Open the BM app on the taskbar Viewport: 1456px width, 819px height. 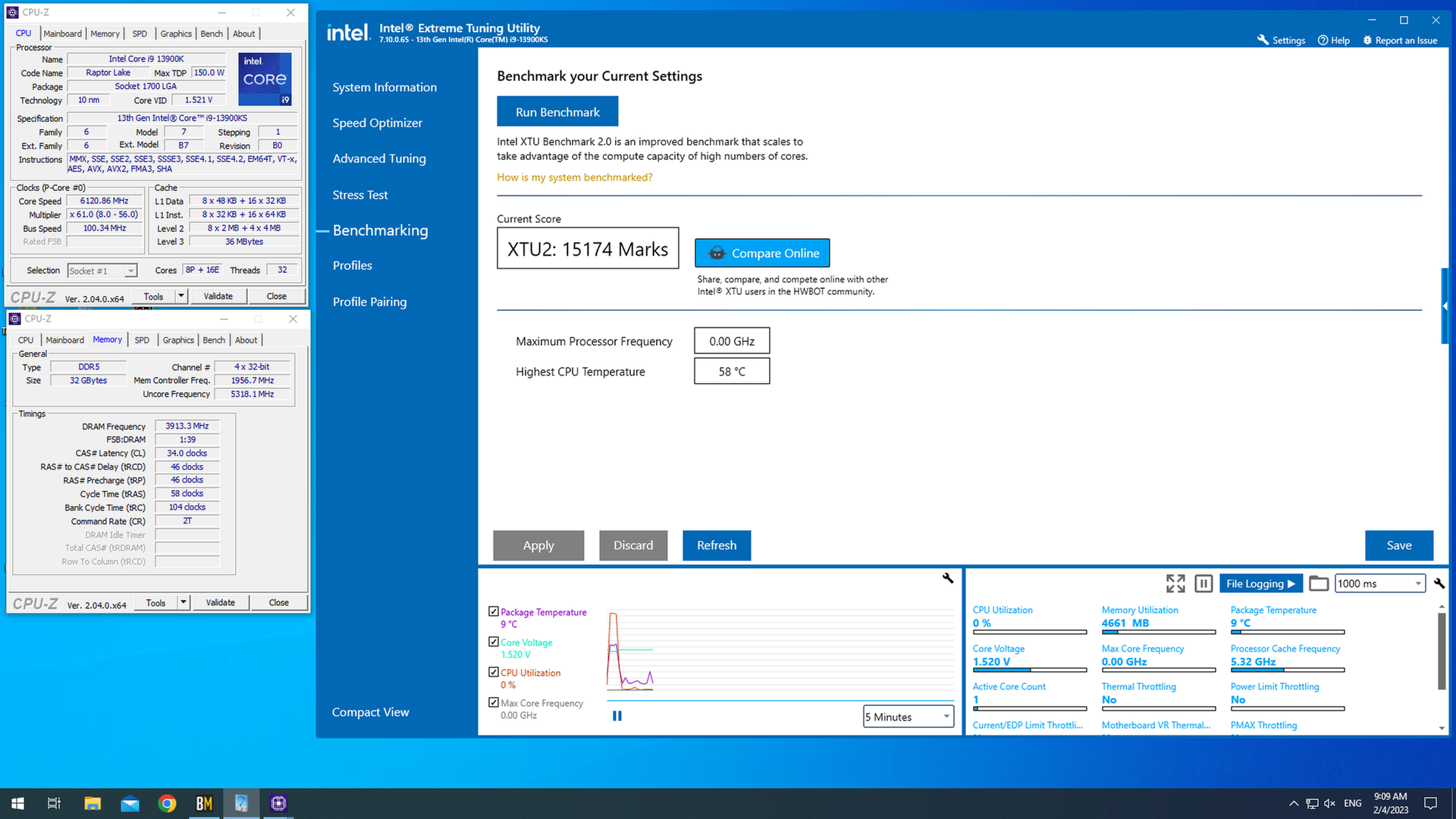(x=204, y=803)
